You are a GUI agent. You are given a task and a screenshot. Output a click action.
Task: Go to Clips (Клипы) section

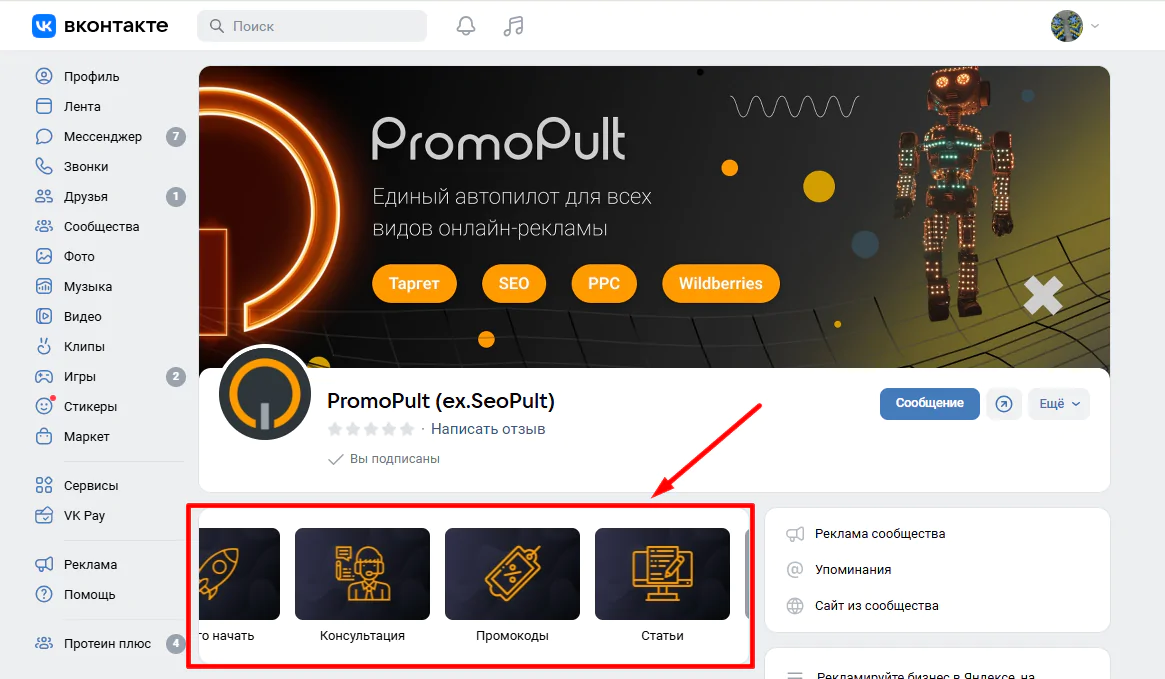coord(84,347)
